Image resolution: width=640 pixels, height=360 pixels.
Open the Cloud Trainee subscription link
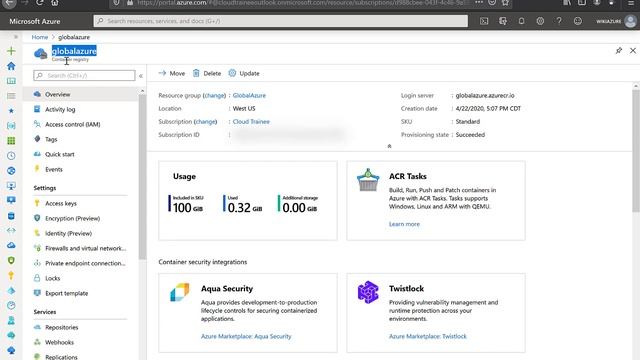coord(251,122)
